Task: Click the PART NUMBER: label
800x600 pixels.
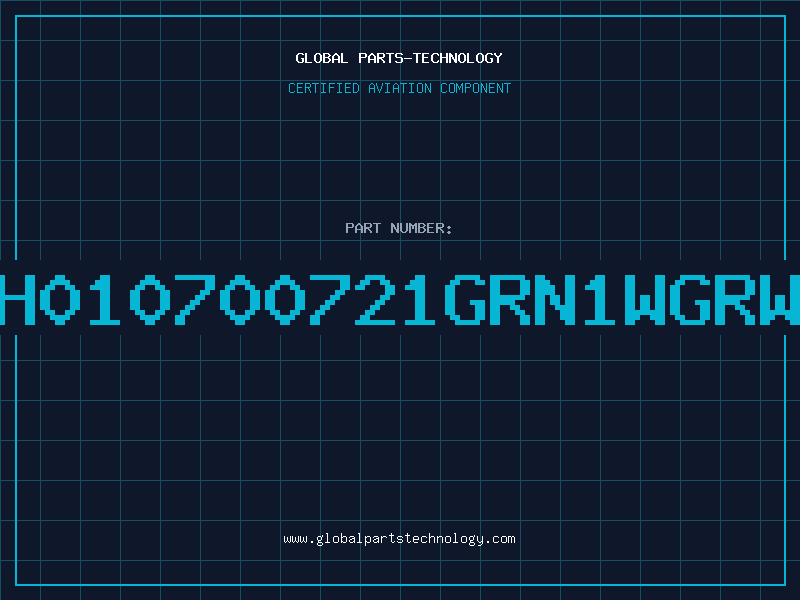Action: [x=399, y=228]
